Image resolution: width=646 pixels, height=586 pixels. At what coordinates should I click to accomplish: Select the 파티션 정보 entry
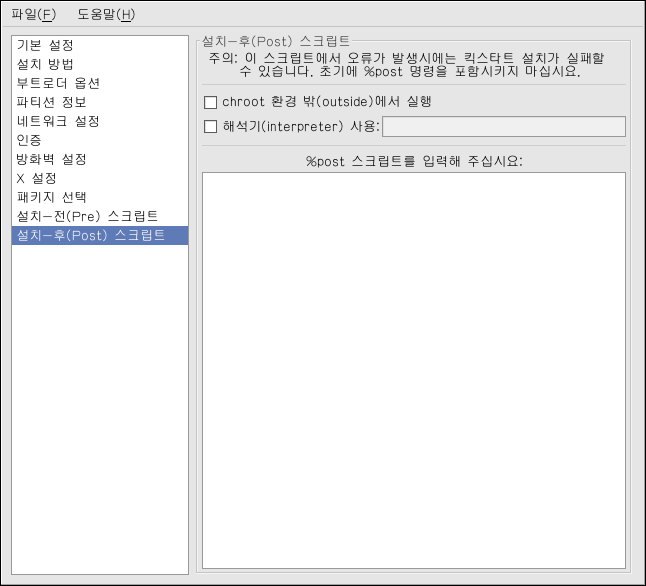tap(51, 103)
